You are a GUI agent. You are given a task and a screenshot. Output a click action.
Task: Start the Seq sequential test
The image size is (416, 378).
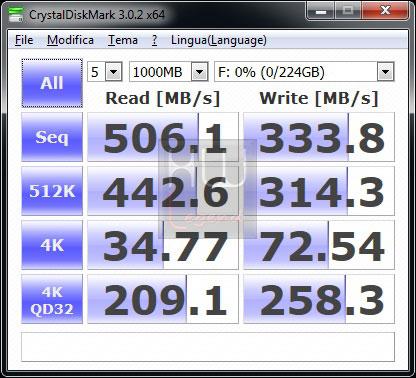click(52, 137)
